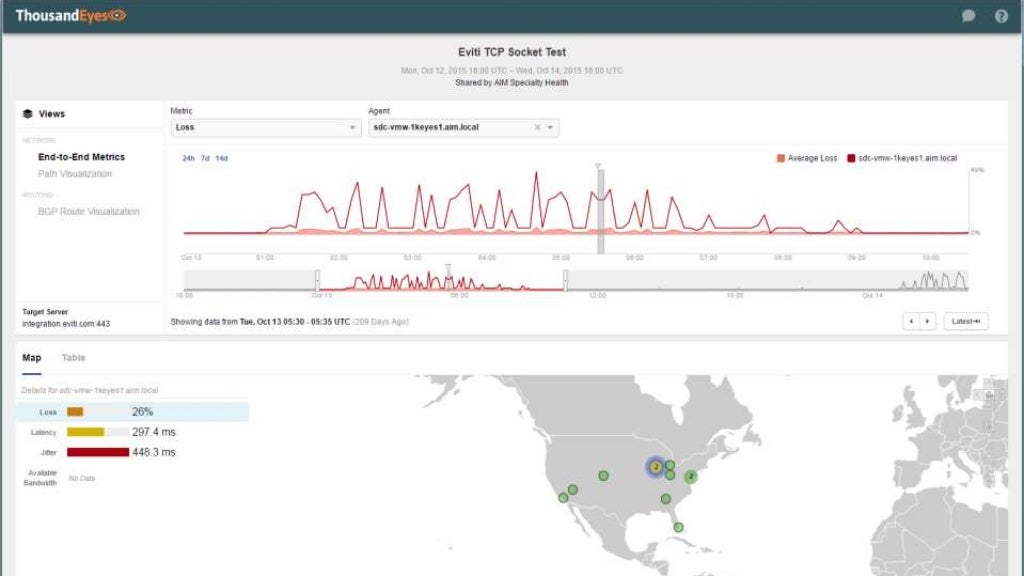Click the green cluster marker on East Coast
1024x576 pixels.
tap(690, 477)
